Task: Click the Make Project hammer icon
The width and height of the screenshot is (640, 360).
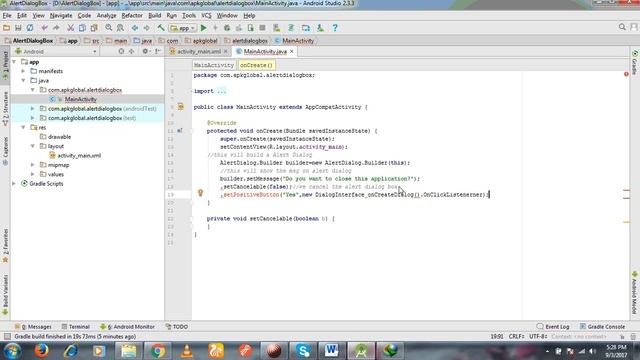Action: (161, 28)
